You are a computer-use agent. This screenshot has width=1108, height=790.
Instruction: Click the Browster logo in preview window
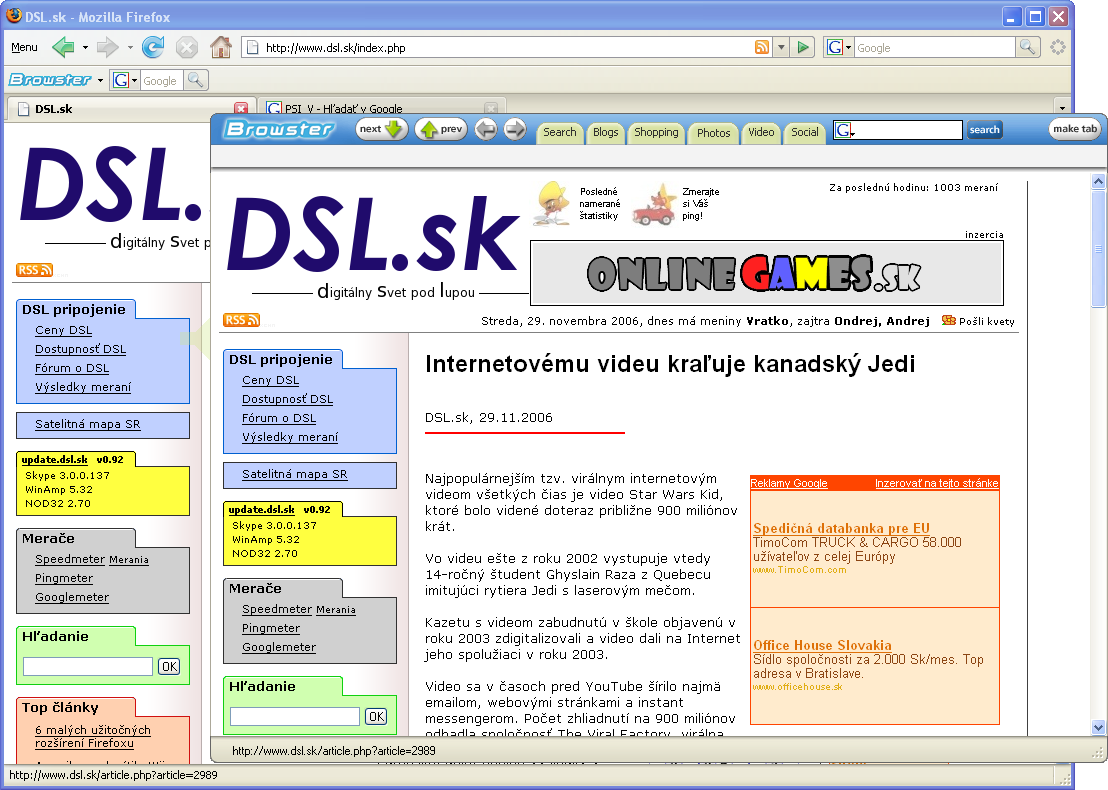pos(278,129)
